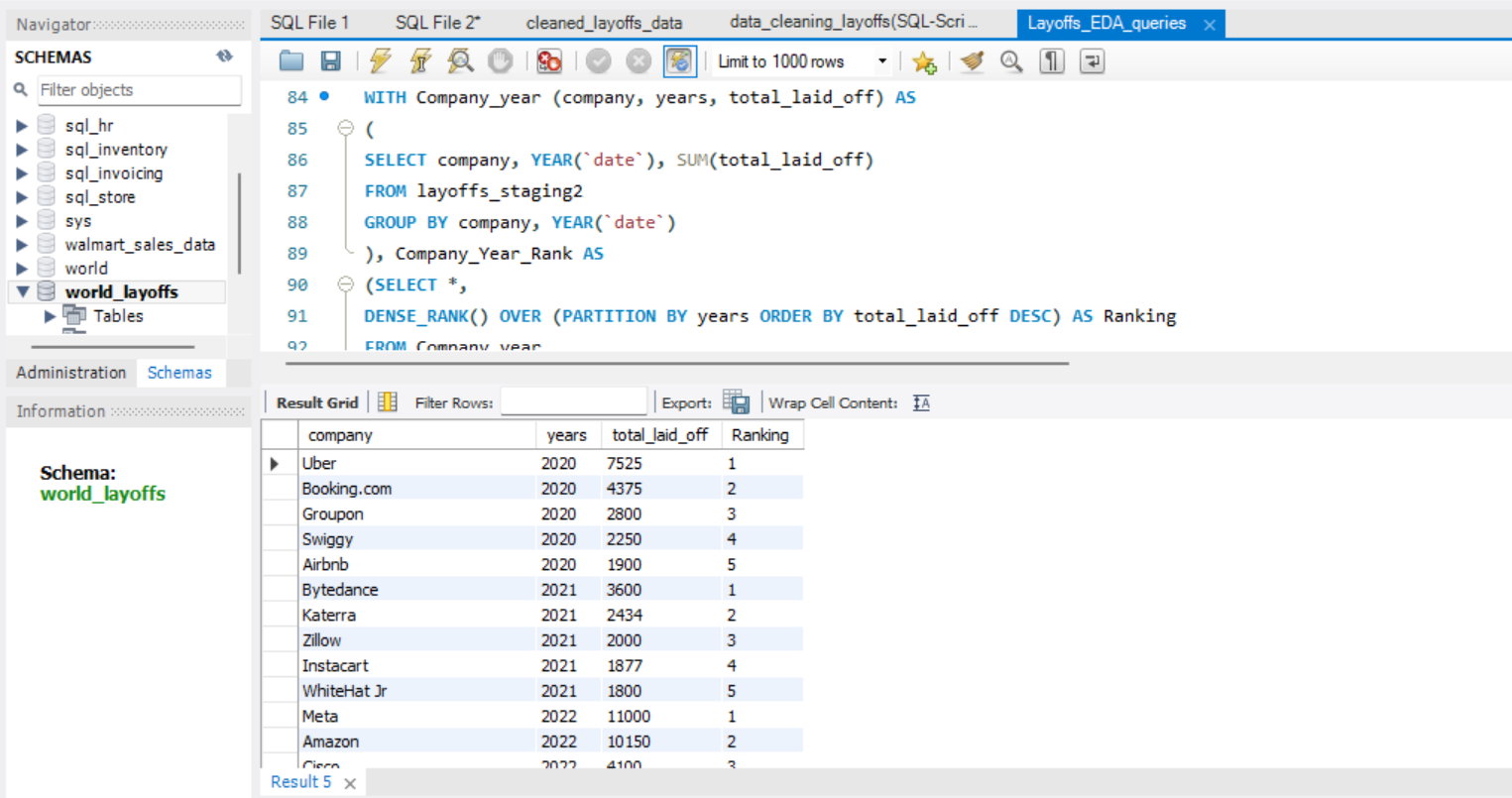
Task: Save script with the floppy disk icon
Action: click(x=331, y=61)
